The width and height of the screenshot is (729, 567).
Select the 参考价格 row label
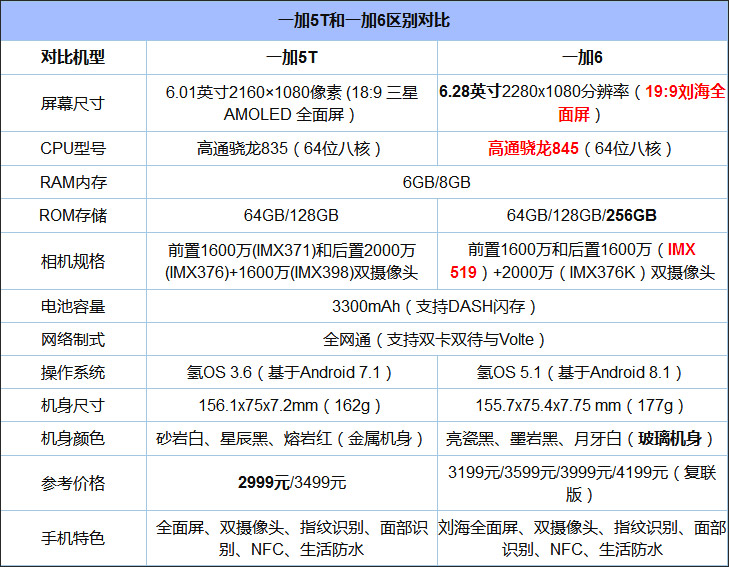pos(73,483)
